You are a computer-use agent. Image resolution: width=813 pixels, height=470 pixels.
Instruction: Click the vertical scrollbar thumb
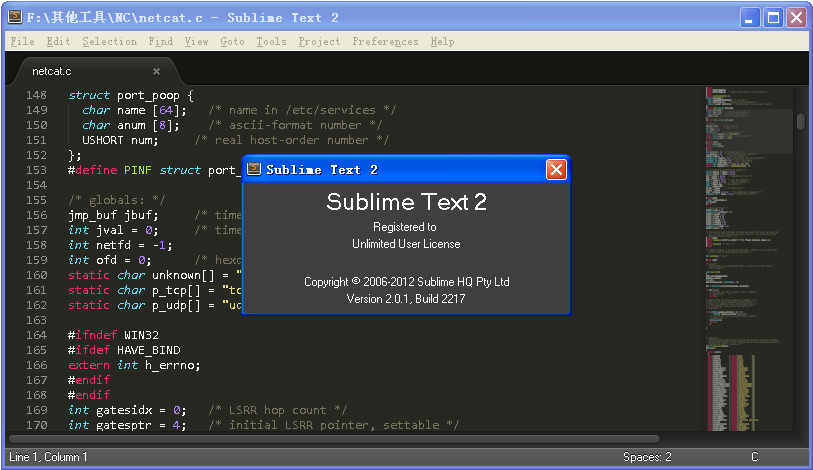(801, 122)
